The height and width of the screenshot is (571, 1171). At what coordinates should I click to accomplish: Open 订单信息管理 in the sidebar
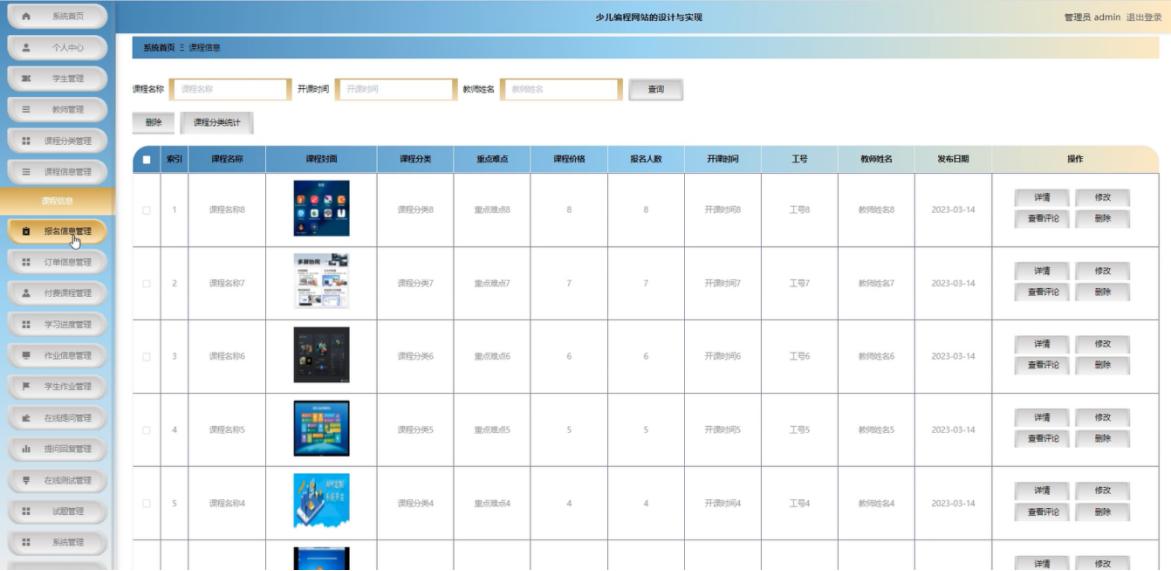(58, 262)
